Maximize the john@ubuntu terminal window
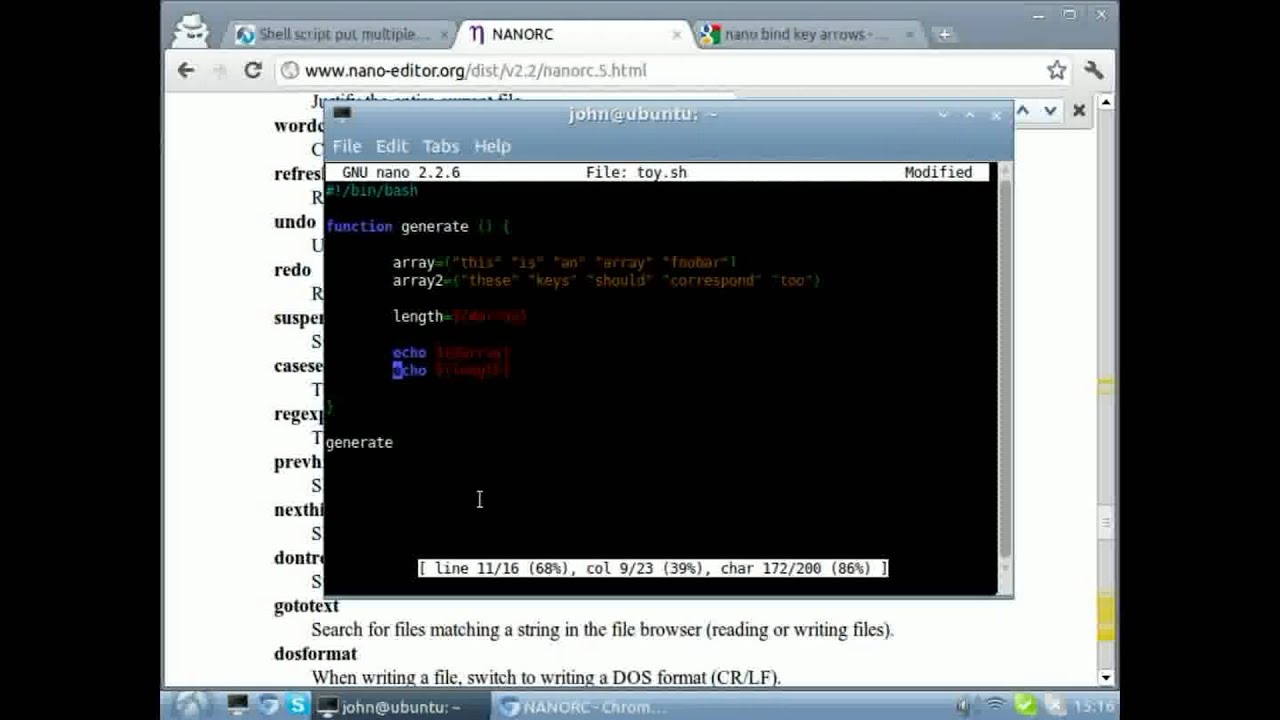 [969, 115]
